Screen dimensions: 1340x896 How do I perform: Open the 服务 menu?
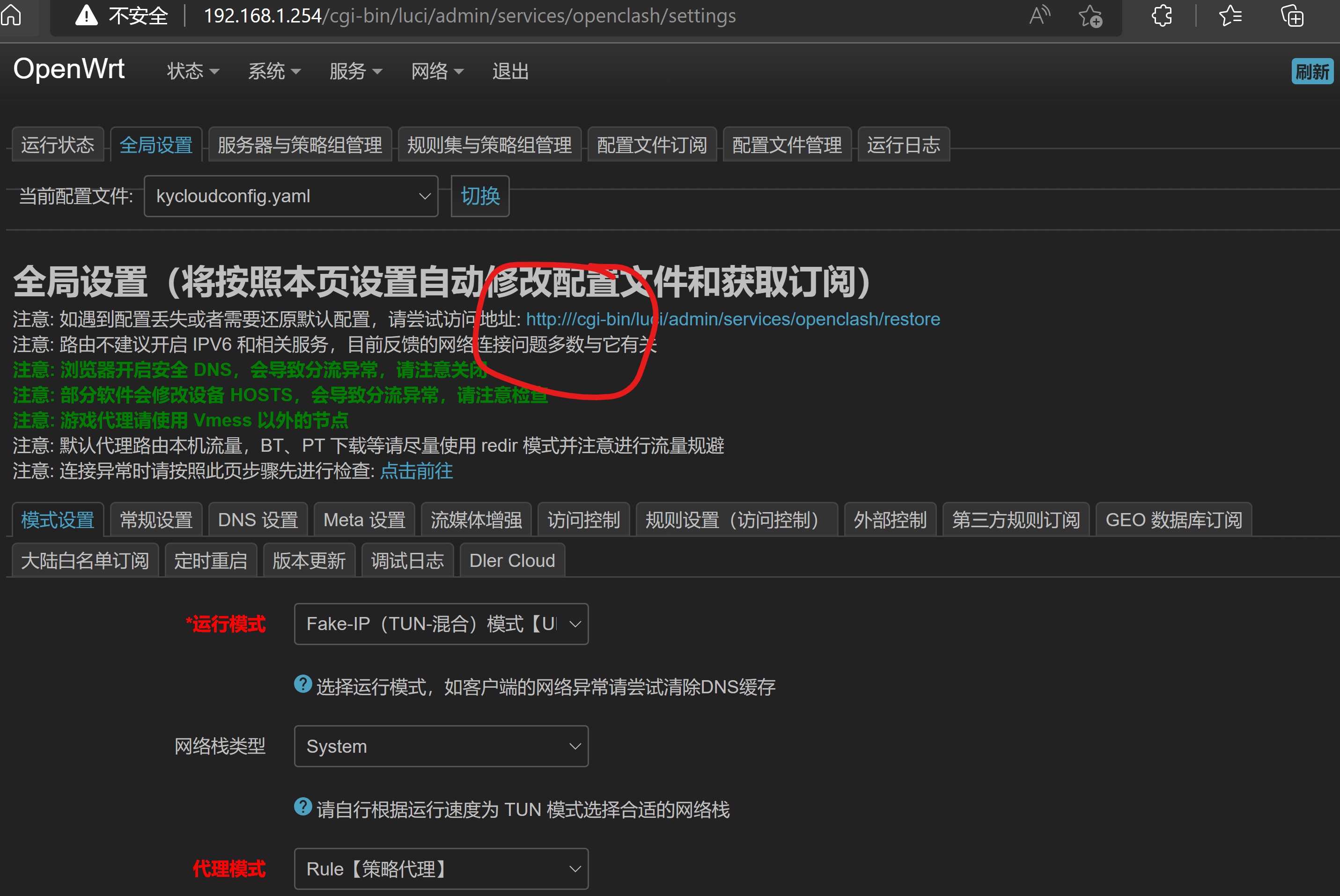(355, 72)
